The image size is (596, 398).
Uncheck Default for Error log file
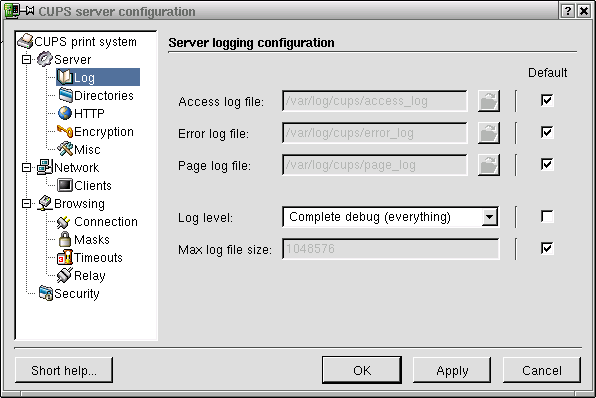[x=547, y=132]
